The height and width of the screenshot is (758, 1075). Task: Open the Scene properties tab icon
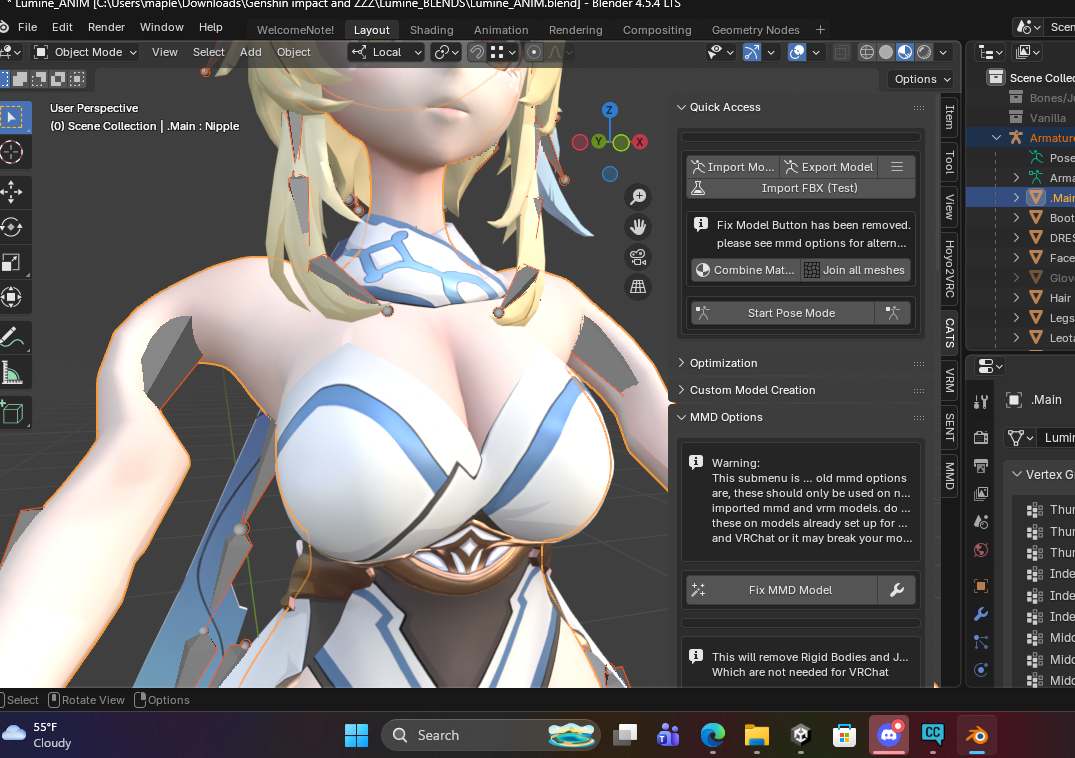click(981, 522)
